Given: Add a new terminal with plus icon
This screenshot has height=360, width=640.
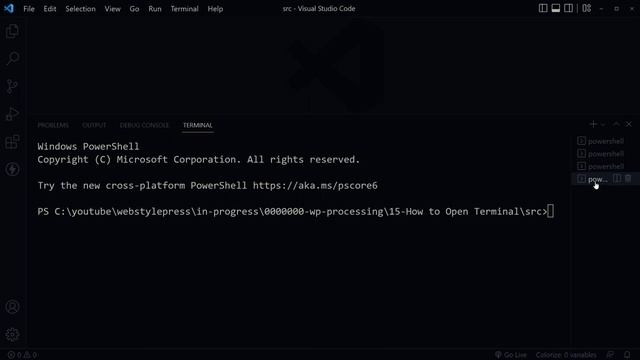Looking at the screenshot, I should 593,124.
